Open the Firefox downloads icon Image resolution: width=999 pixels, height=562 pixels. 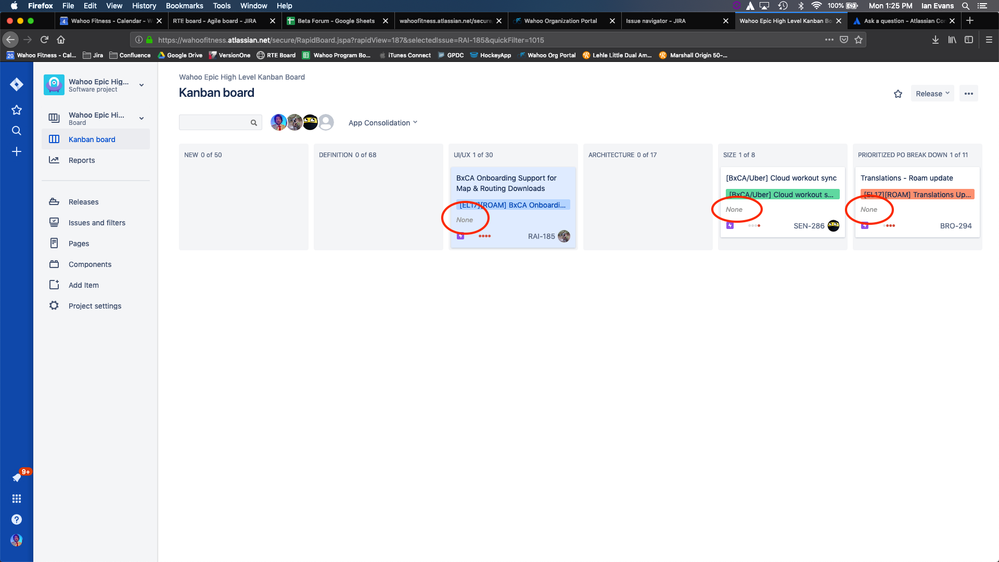[935, 40]
